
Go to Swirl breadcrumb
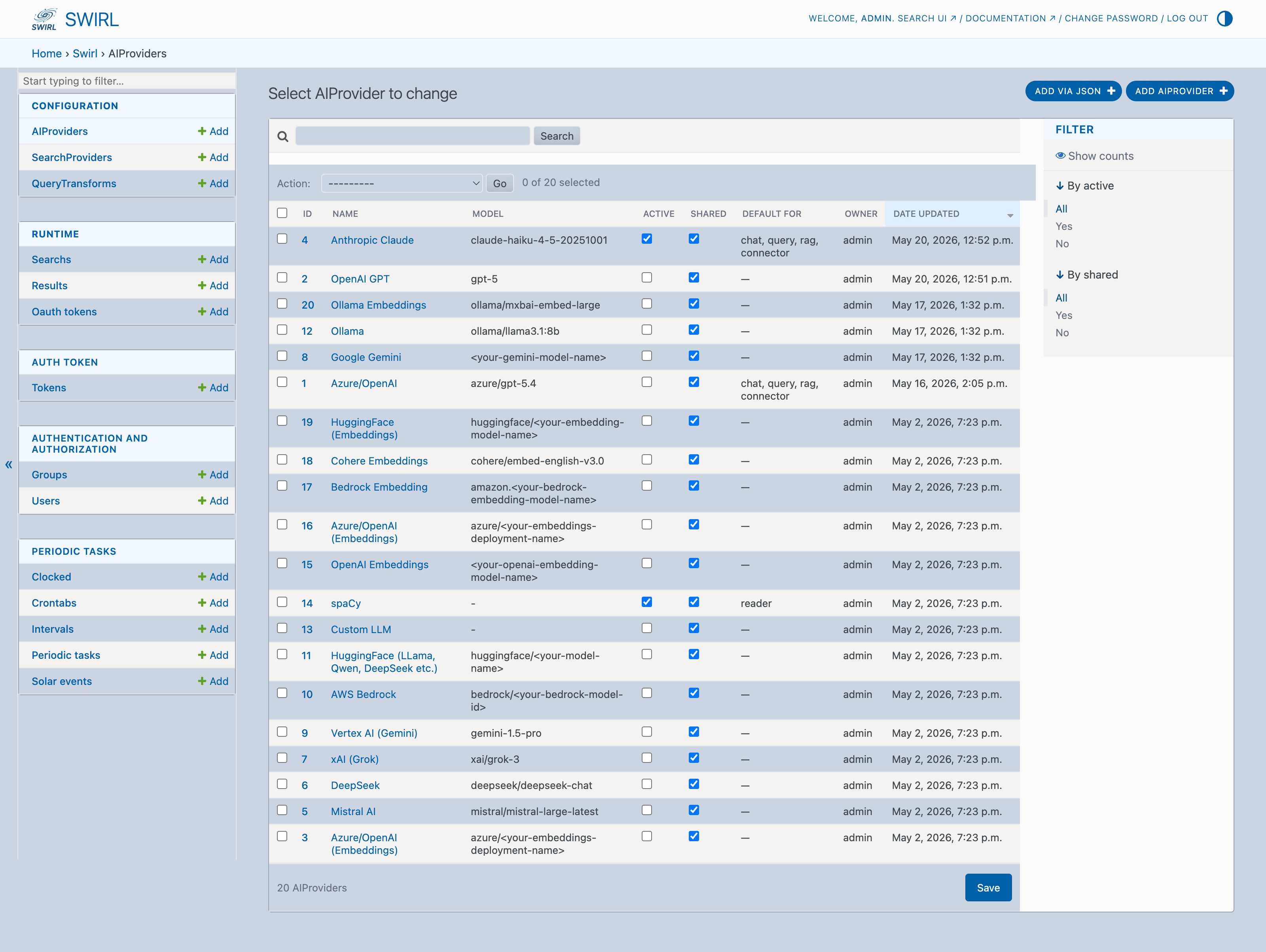click(x=85, y=53)
